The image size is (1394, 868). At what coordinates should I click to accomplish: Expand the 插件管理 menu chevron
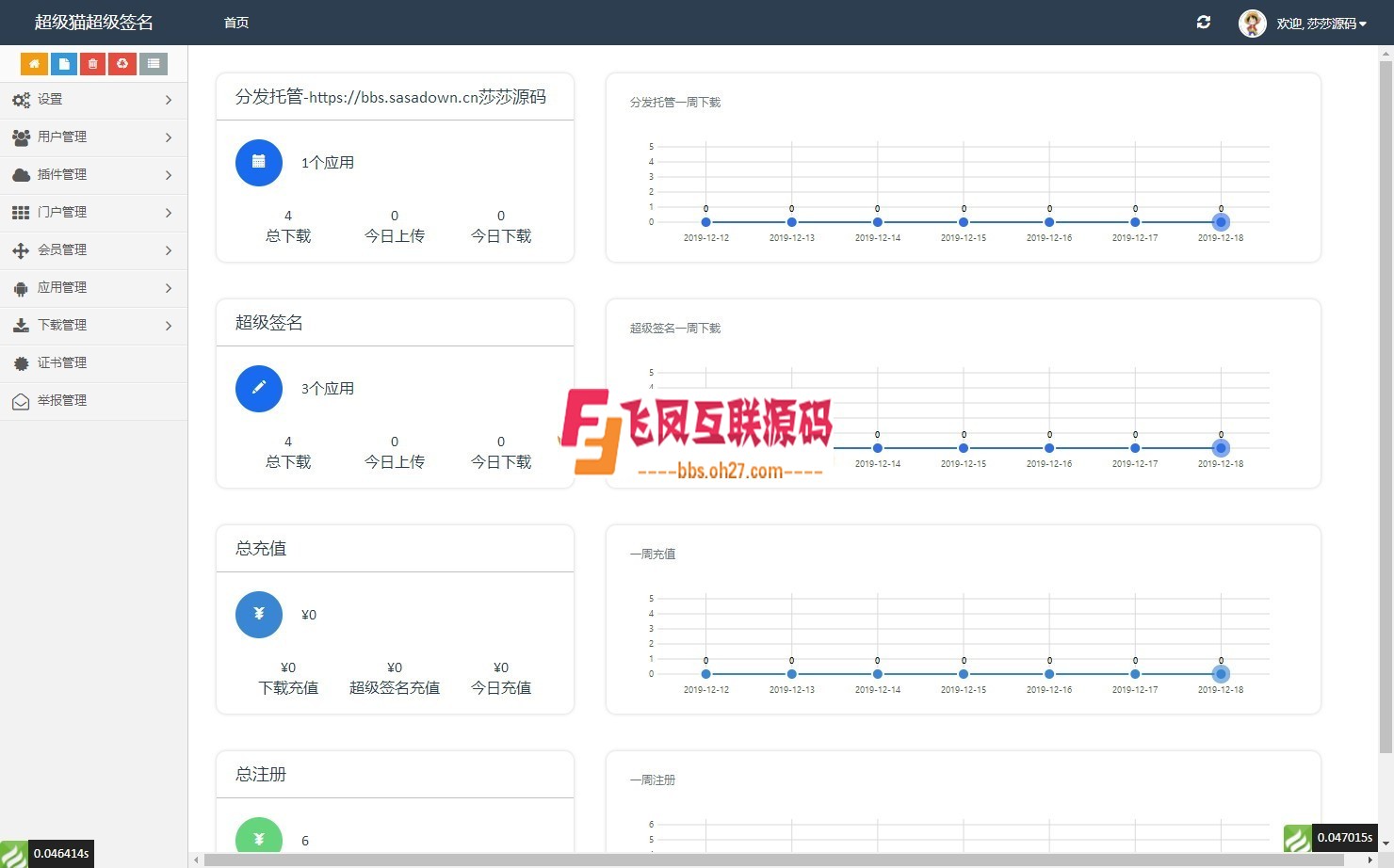(x=169, y=175)
